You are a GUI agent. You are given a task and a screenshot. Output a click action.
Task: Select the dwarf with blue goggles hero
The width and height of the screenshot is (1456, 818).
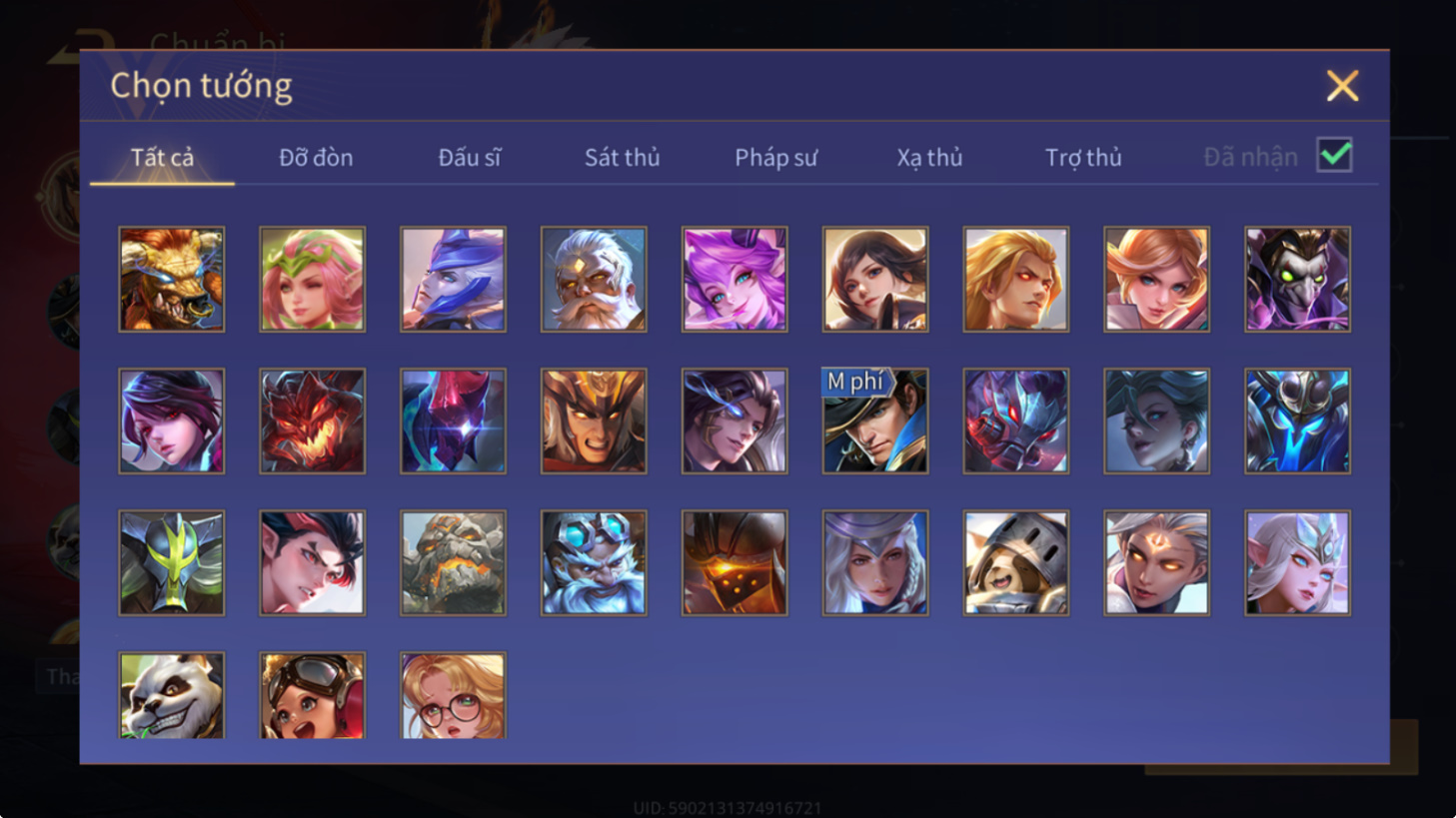(x=594, y=562)
